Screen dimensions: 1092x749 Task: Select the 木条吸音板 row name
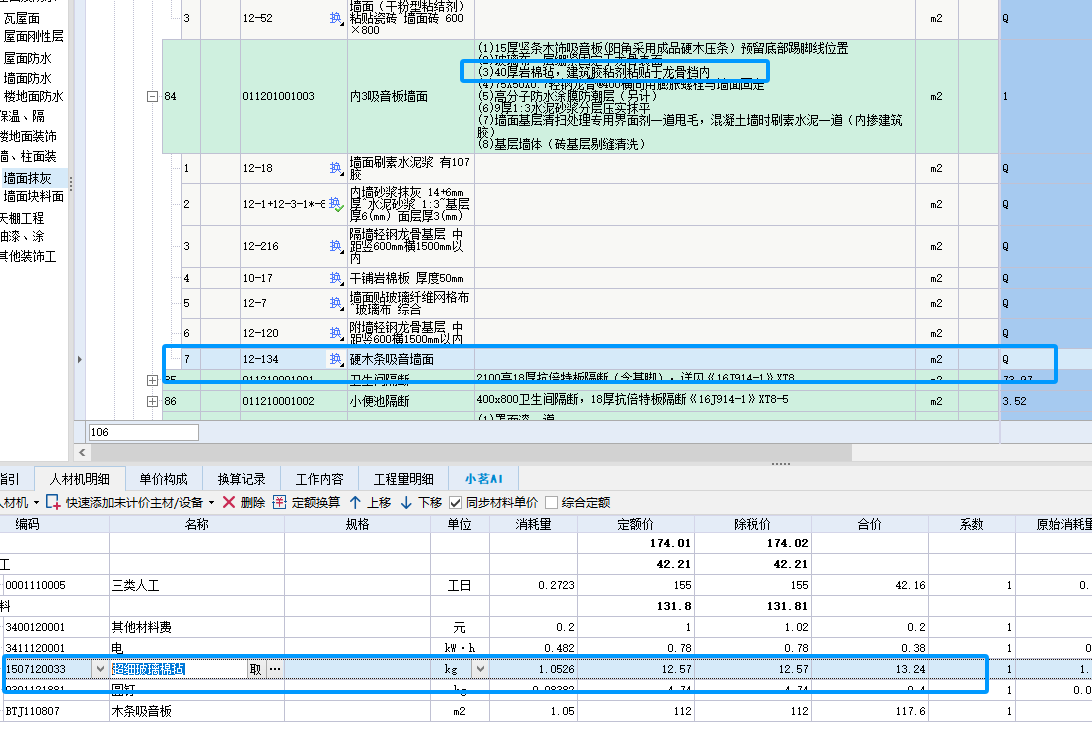141,711
